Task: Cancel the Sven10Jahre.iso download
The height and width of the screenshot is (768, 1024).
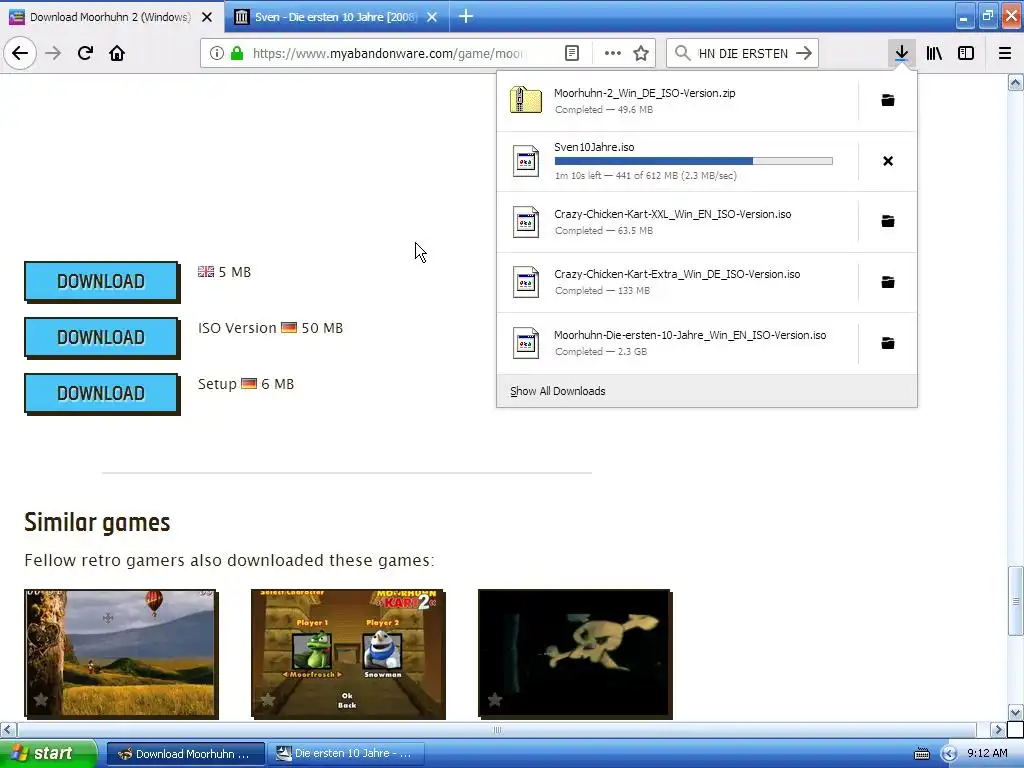Action: point(888,161)
